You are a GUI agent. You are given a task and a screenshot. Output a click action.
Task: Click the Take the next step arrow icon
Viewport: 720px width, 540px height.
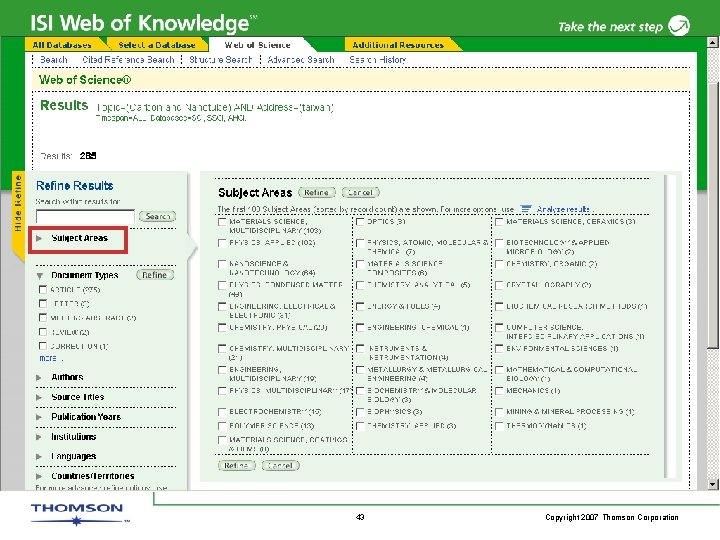(679, 26)
